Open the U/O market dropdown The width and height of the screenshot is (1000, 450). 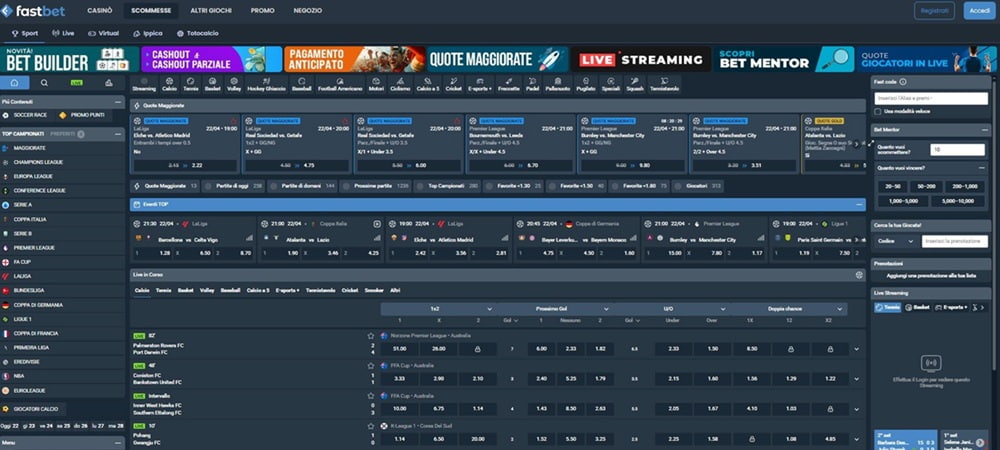click(672, 308)
